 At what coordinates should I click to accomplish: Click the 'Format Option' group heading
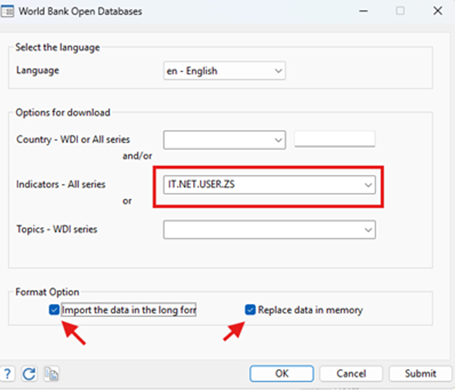point(47,292)
